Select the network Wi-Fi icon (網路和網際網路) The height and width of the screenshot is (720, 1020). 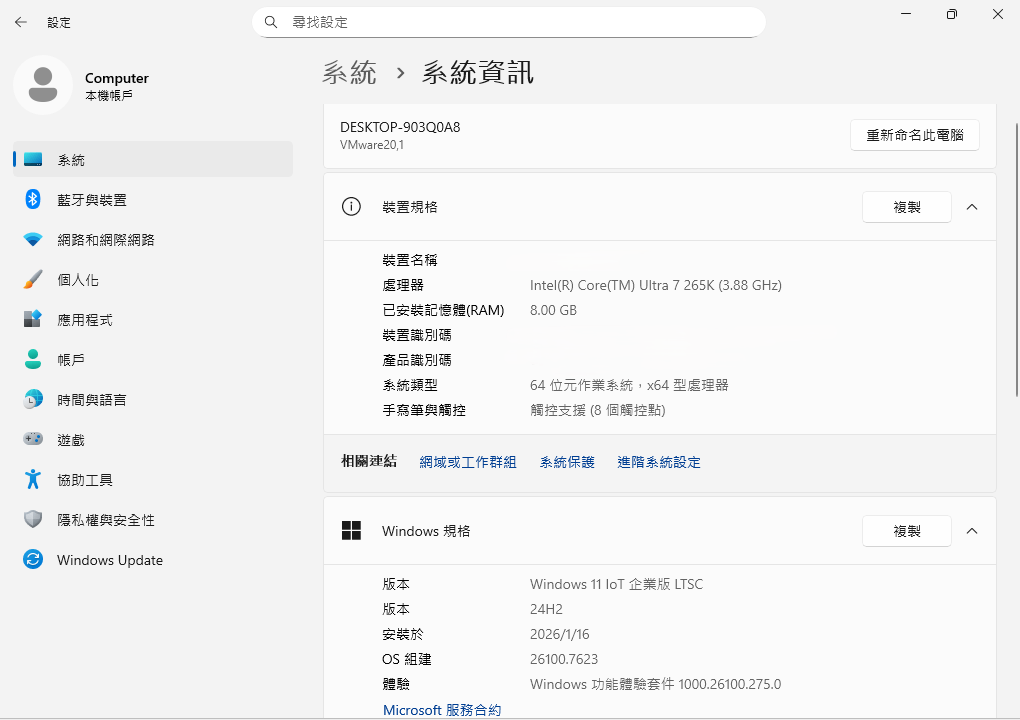(33, 240)
